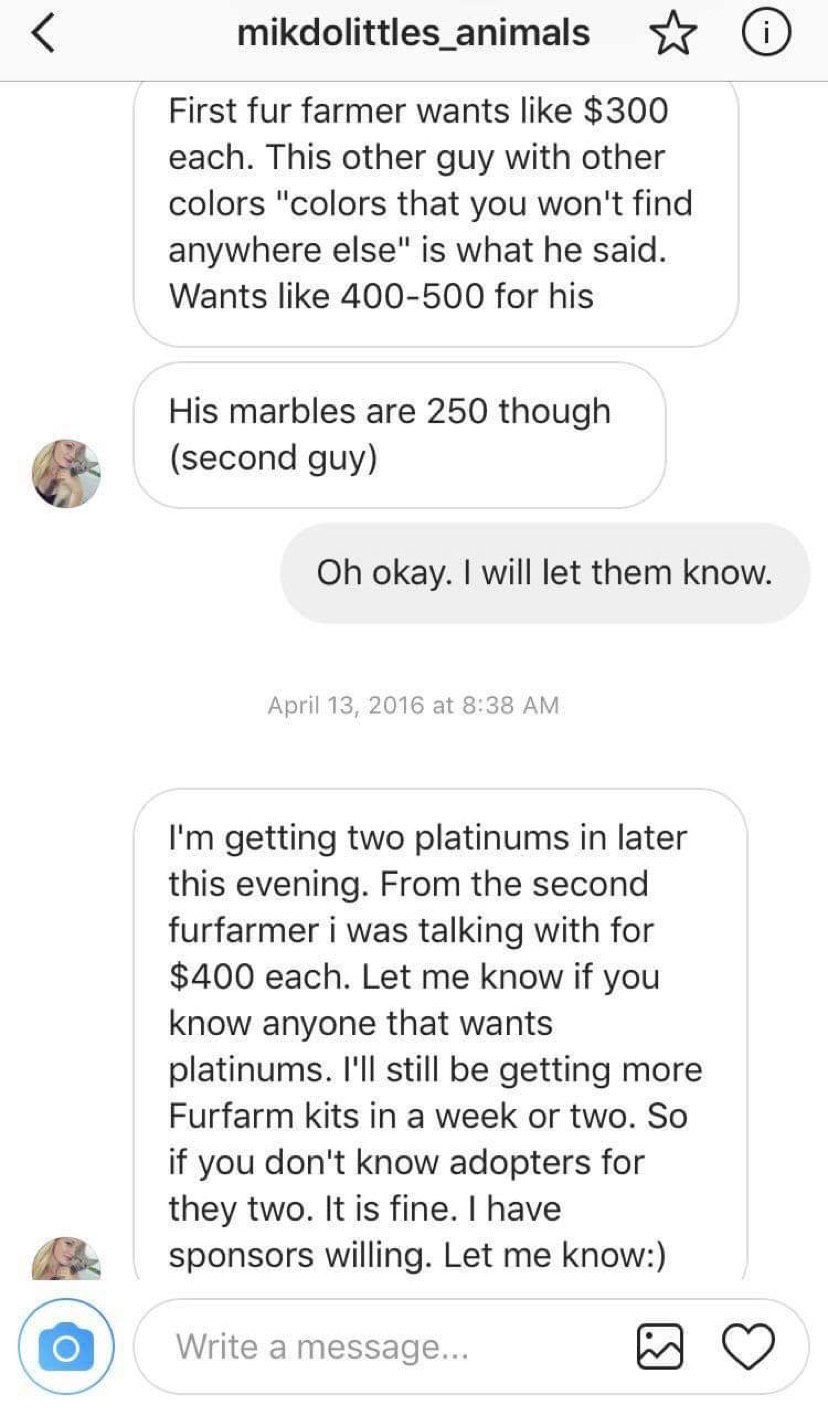This screenshot has height=1413, width=828.
Task: Open the mikdolittles_animals profile title
Action: click(x=413, y=34)
